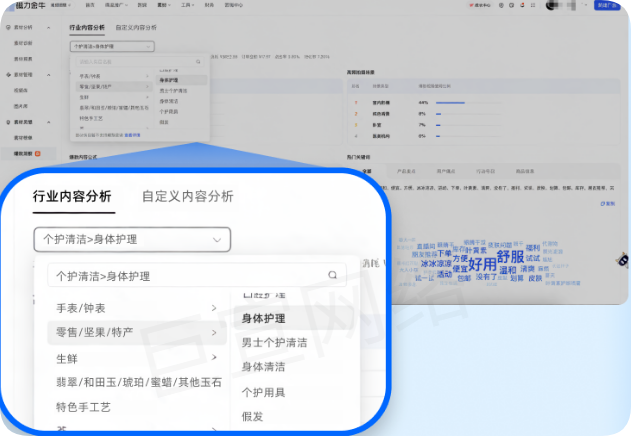Choose 特色手工艺 in the enlarged callout list
The height and width of the screenshot is (436, 631).
(x=83, y=407)
